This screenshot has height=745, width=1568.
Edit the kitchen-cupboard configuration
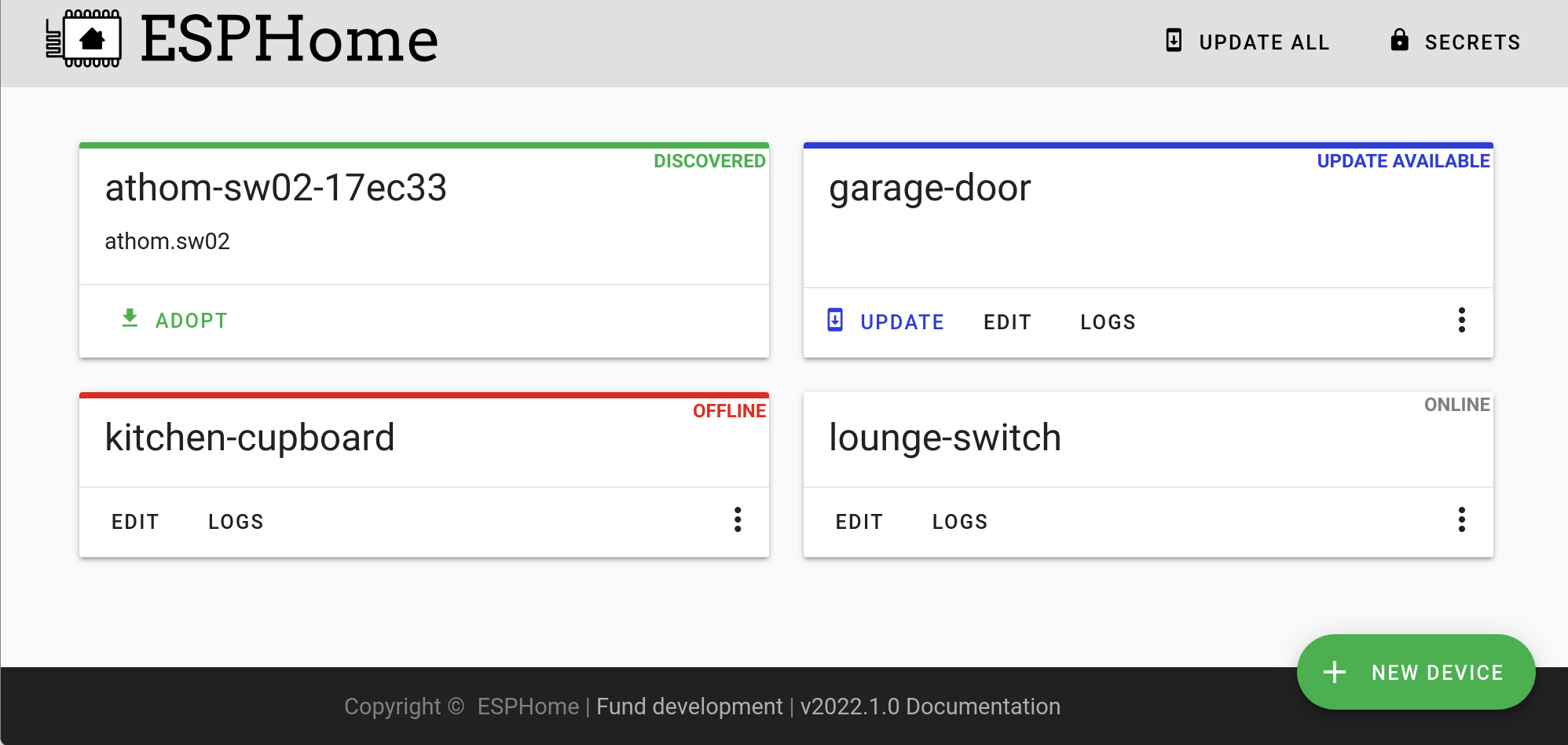pos(135,522)
